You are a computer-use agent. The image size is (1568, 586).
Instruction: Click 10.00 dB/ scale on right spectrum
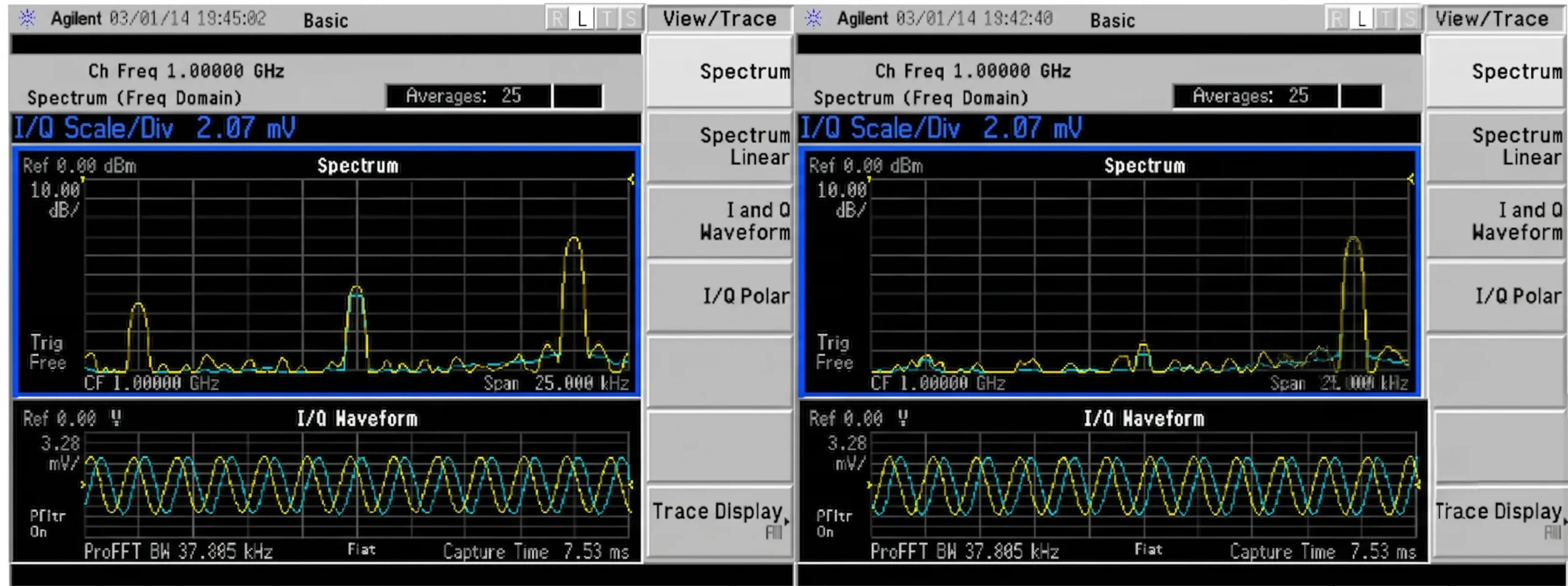tap(842, 200)
